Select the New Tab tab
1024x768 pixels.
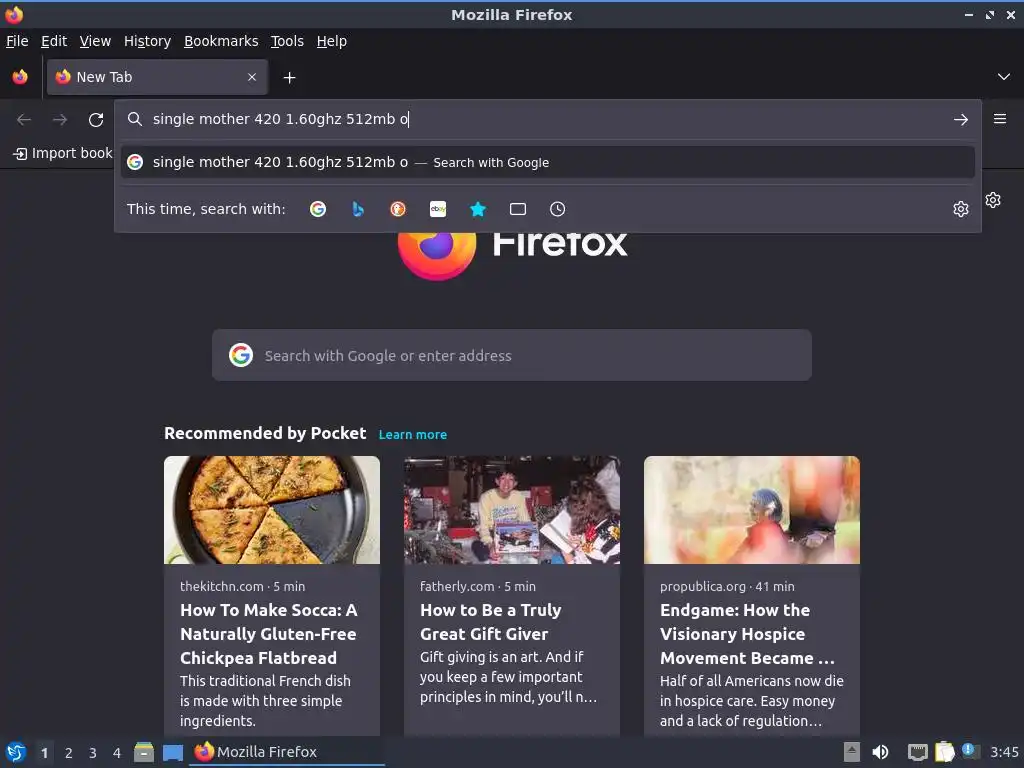click(157, 77)
